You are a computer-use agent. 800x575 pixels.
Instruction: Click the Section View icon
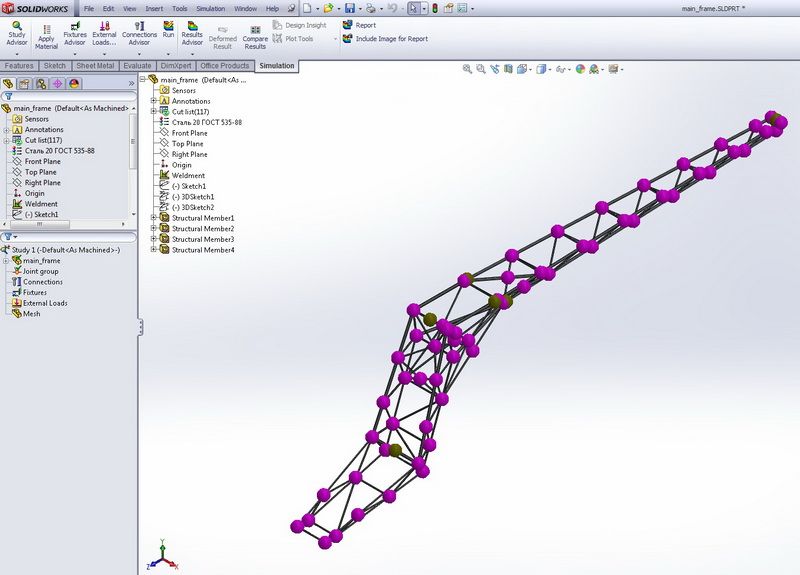point(508,69)
